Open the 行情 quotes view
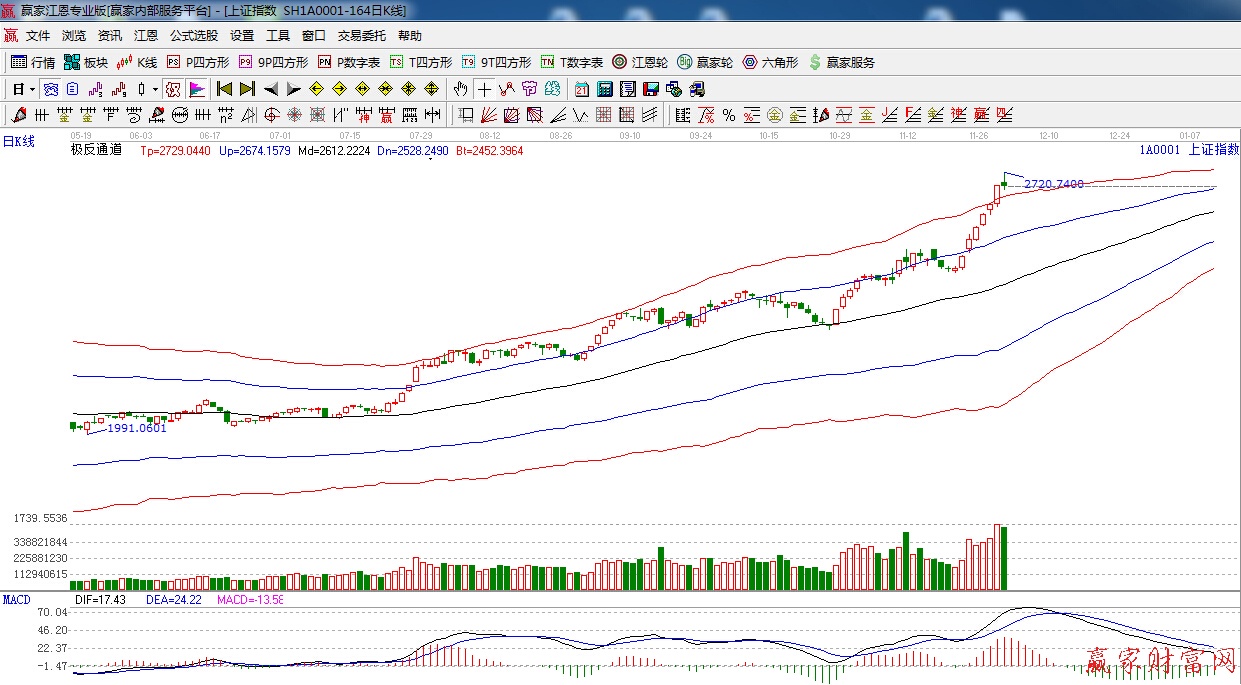The image size is (1241, 685). pos(32,62)
